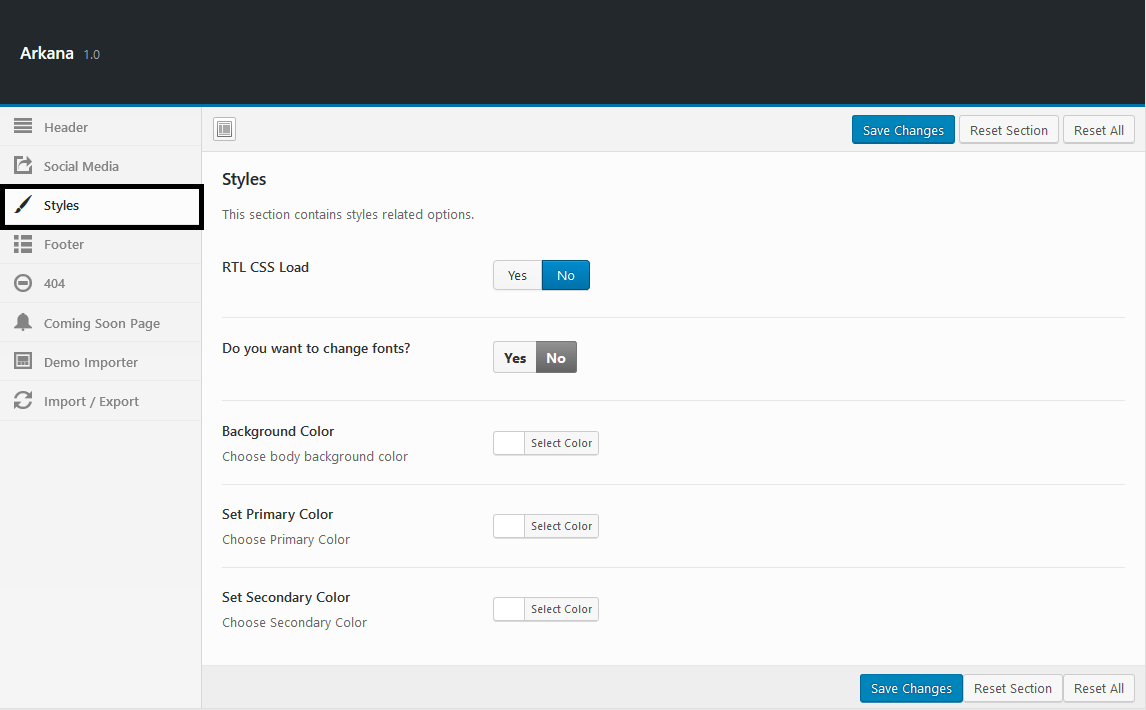Choose Yes for changing fonts

pyautogui.click(x=515, y=357)
